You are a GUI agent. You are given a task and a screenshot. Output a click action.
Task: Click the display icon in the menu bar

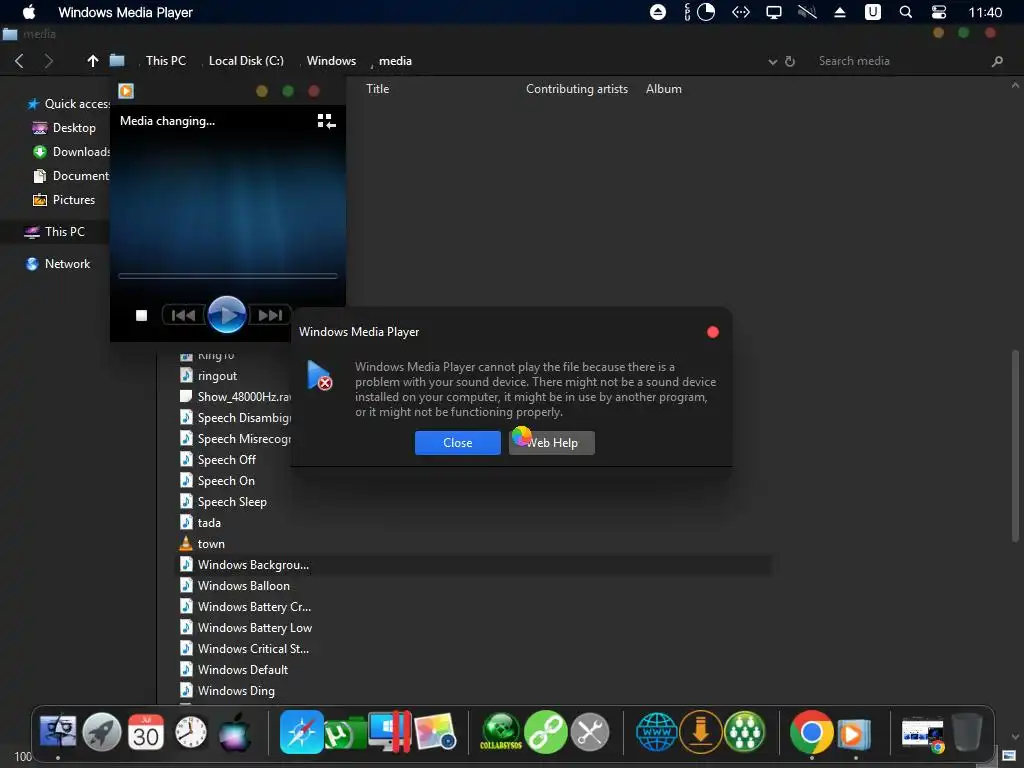click(774, 12)
